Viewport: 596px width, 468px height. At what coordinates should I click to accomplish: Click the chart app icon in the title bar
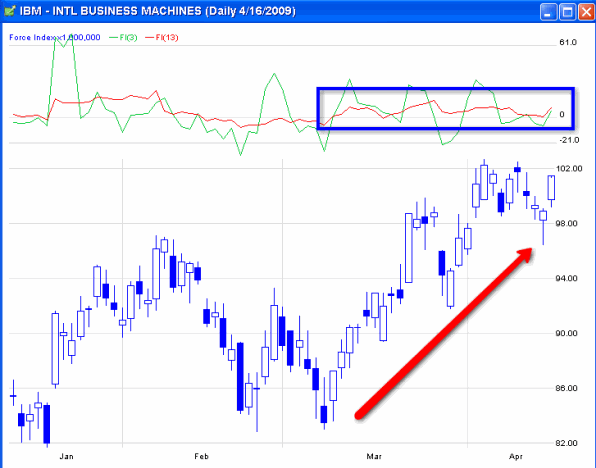point(10,11)
